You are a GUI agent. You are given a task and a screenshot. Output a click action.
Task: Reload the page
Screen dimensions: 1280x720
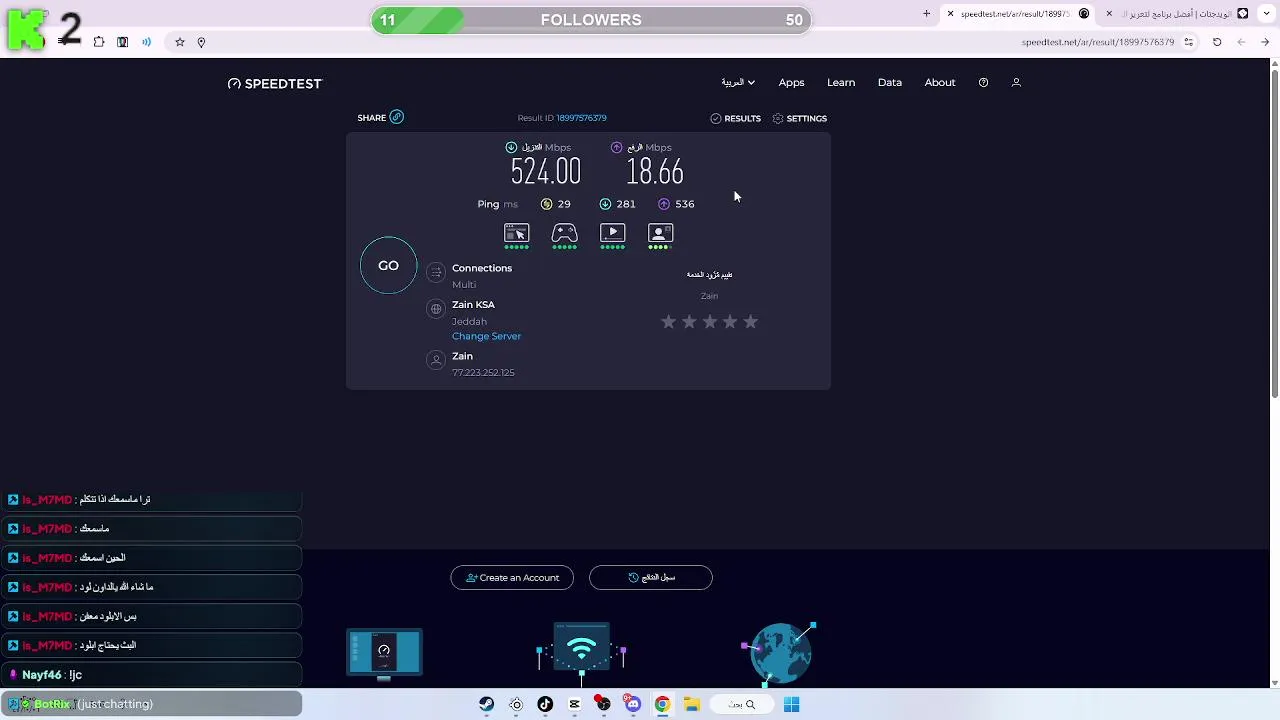(x=1217, y=42)
